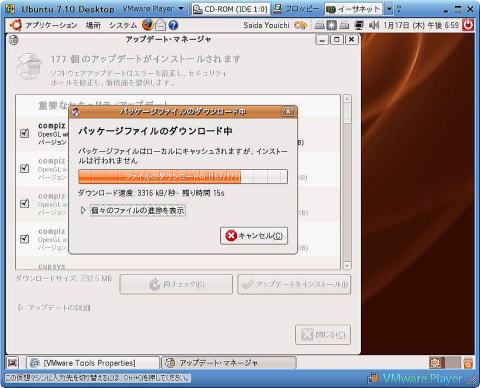
Task: Click the download progress bar
Action: coord(183,176)
